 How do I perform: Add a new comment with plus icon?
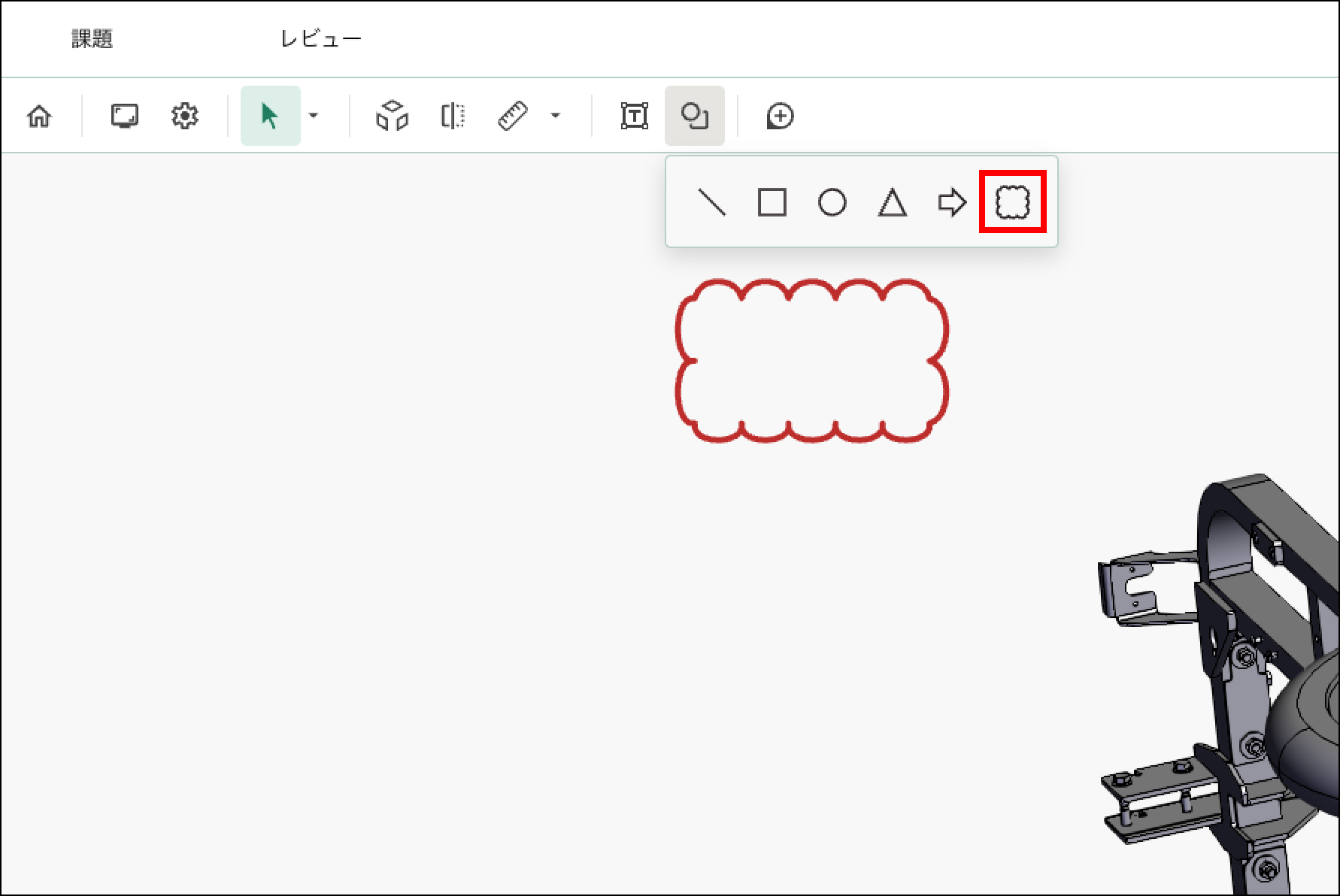click(x=780, y=117)
